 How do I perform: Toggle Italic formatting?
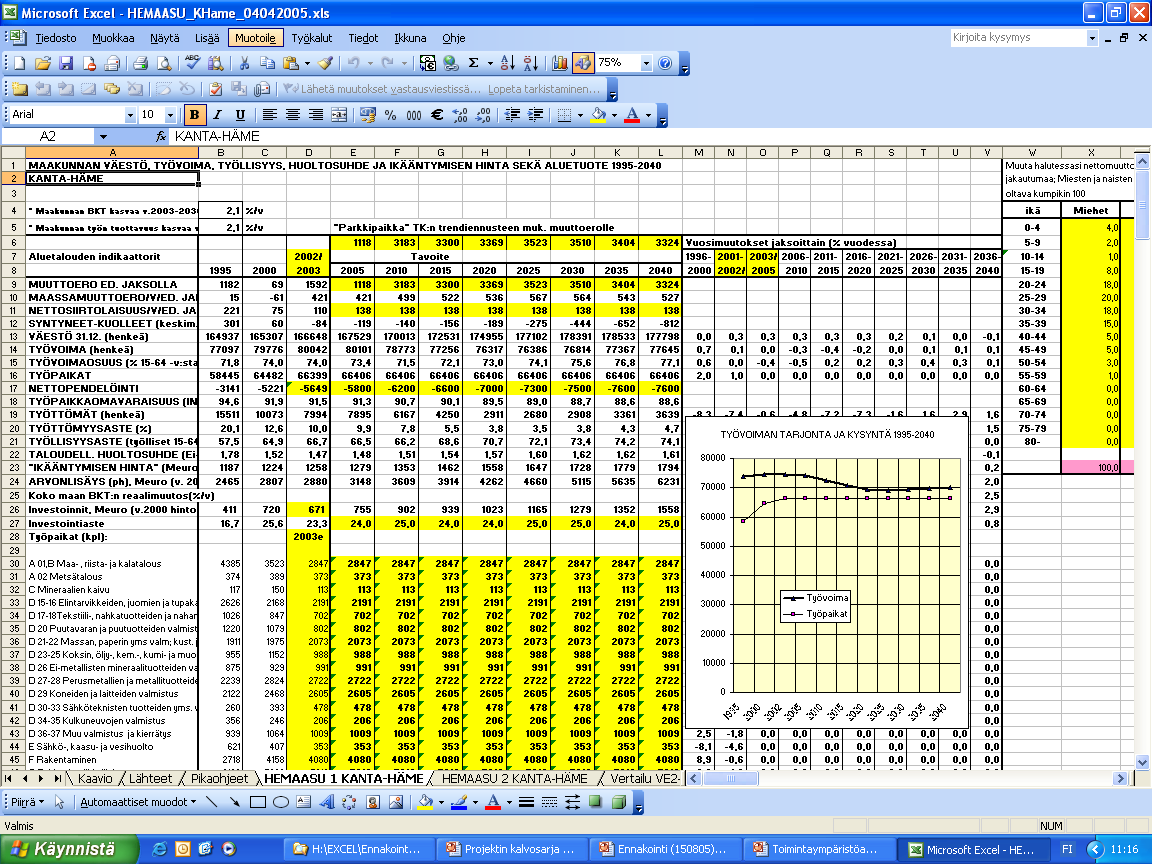pyautogui.click(x=217, y=115)
